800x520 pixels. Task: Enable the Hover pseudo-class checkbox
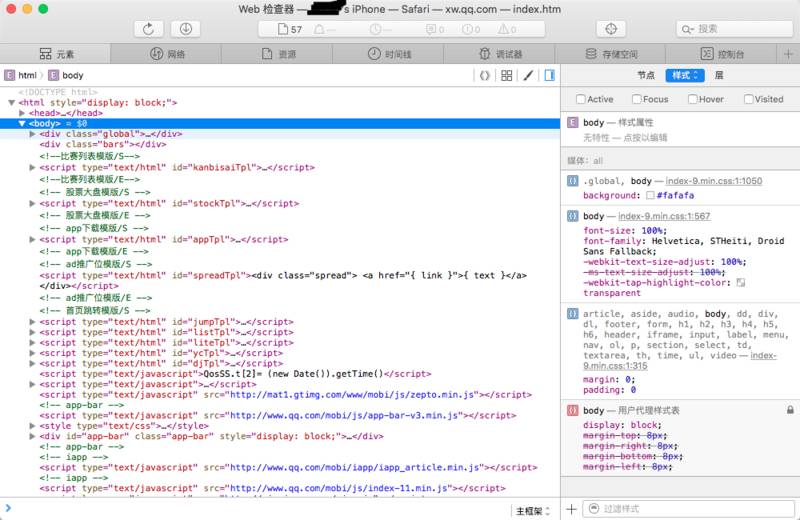pyautogui.click(x=692, y=99)
